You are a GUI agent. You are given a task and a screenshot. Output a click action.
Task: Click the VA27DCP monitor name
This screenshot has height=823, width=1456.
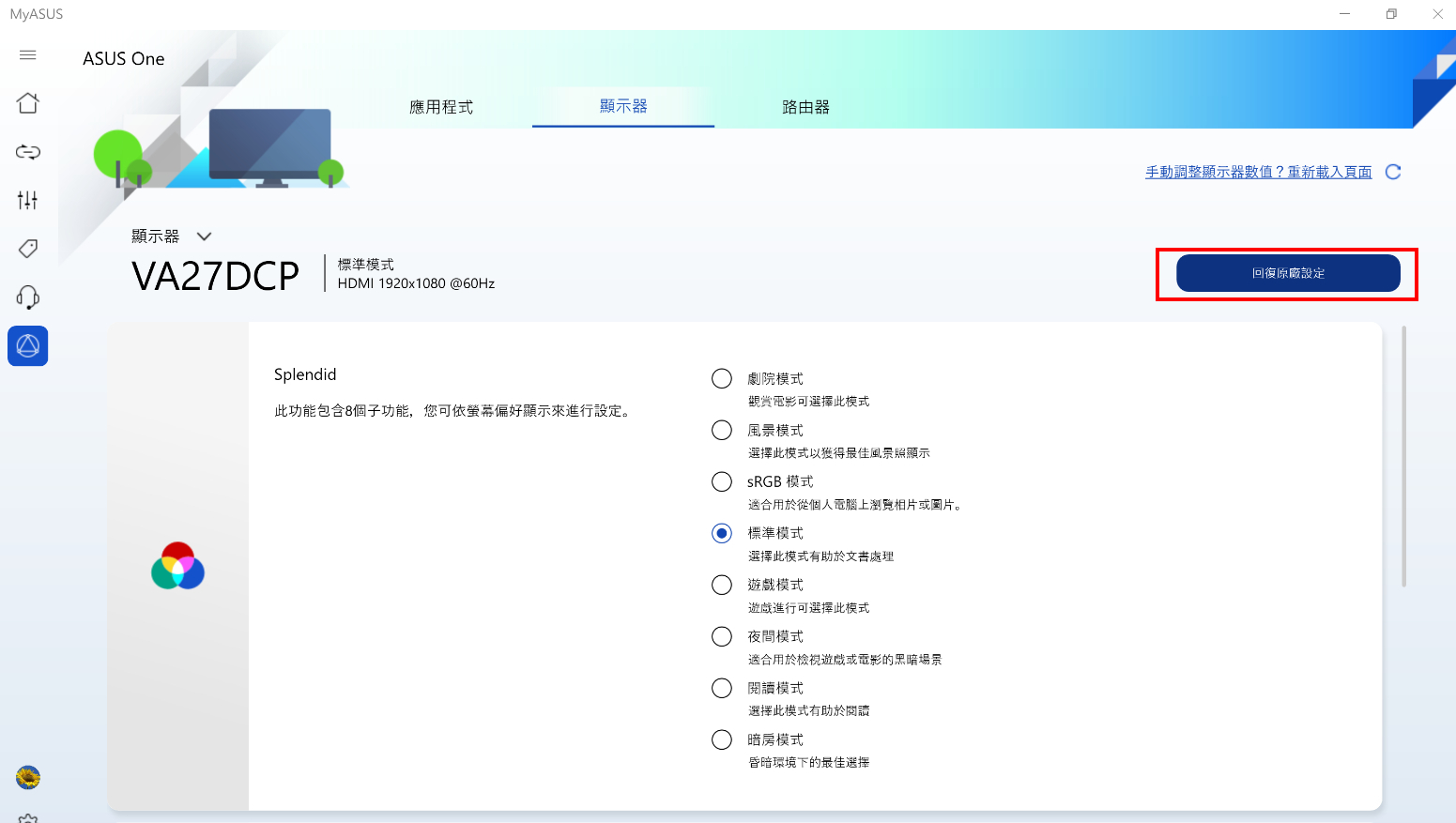[x=216, y=276]
